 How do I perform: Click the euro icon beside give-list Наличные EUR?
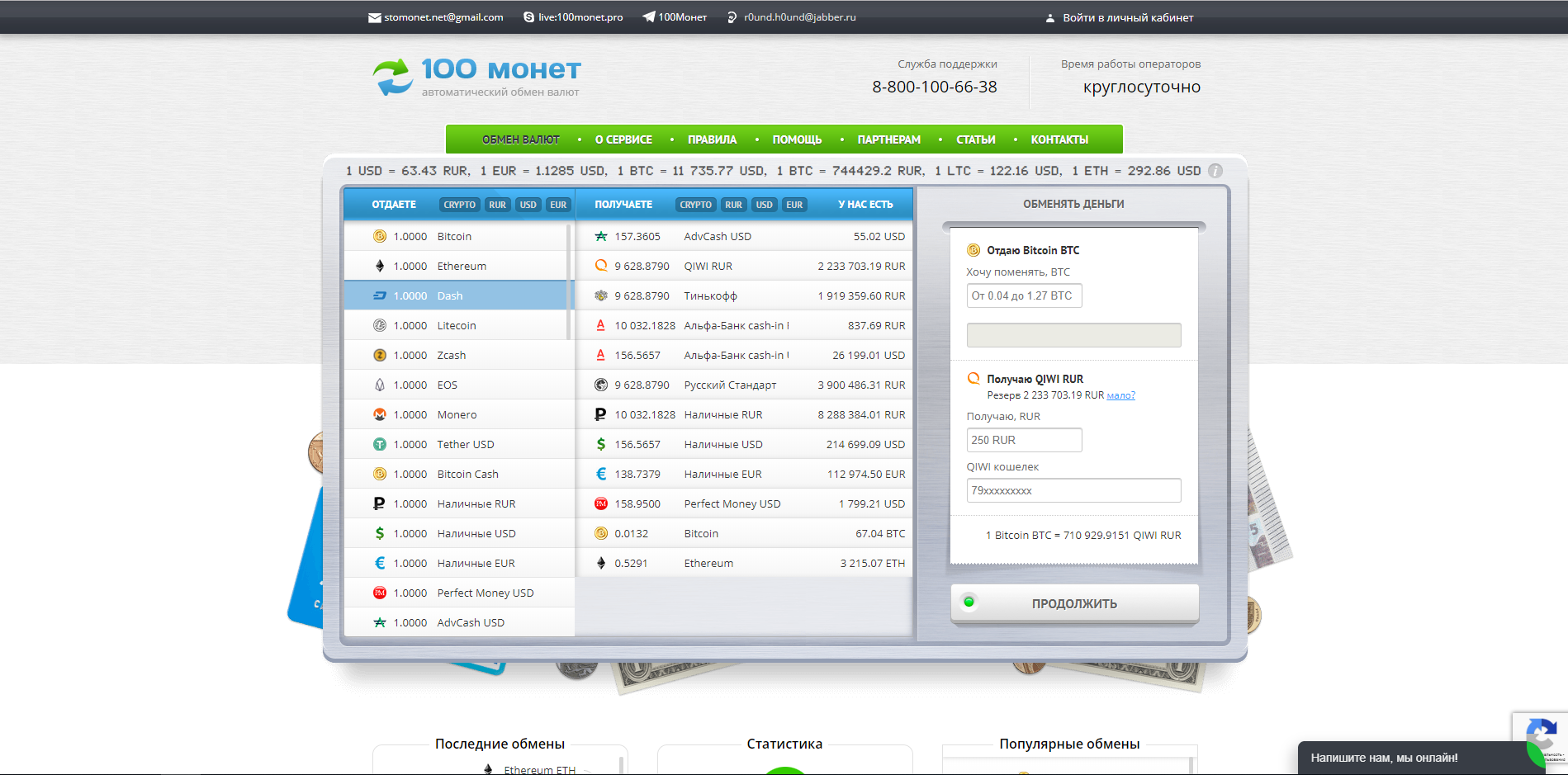pyautogui.click(x=380, y=563)
